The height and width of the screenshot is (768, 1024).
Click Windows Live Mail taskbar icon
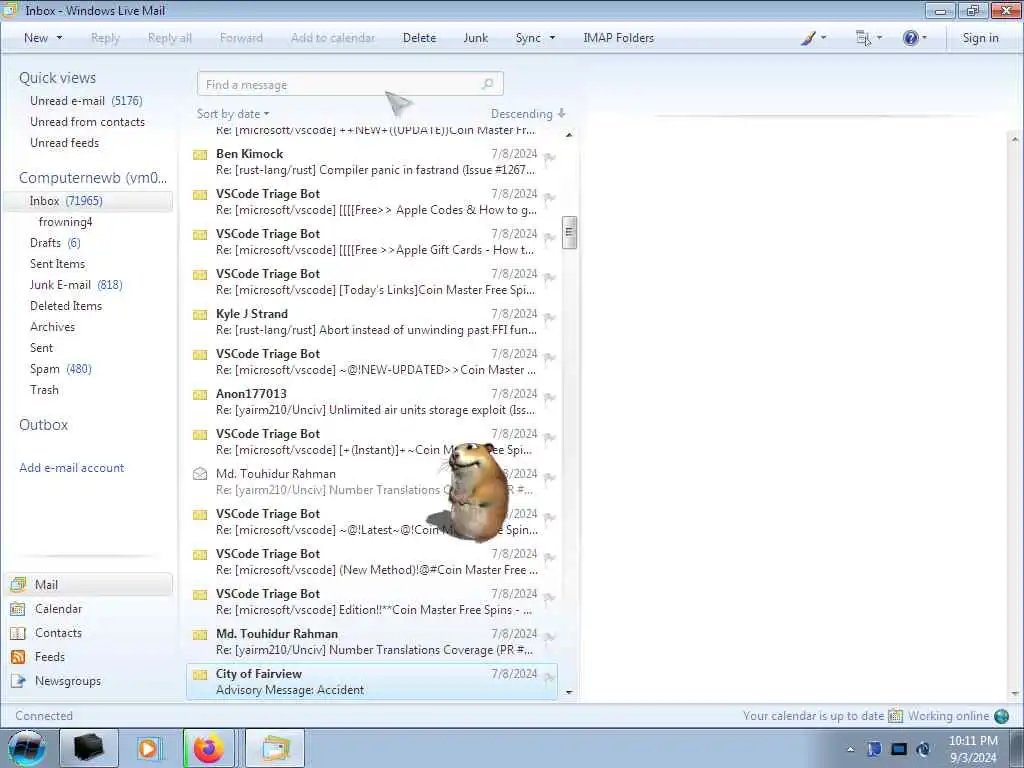click(275, 748)
